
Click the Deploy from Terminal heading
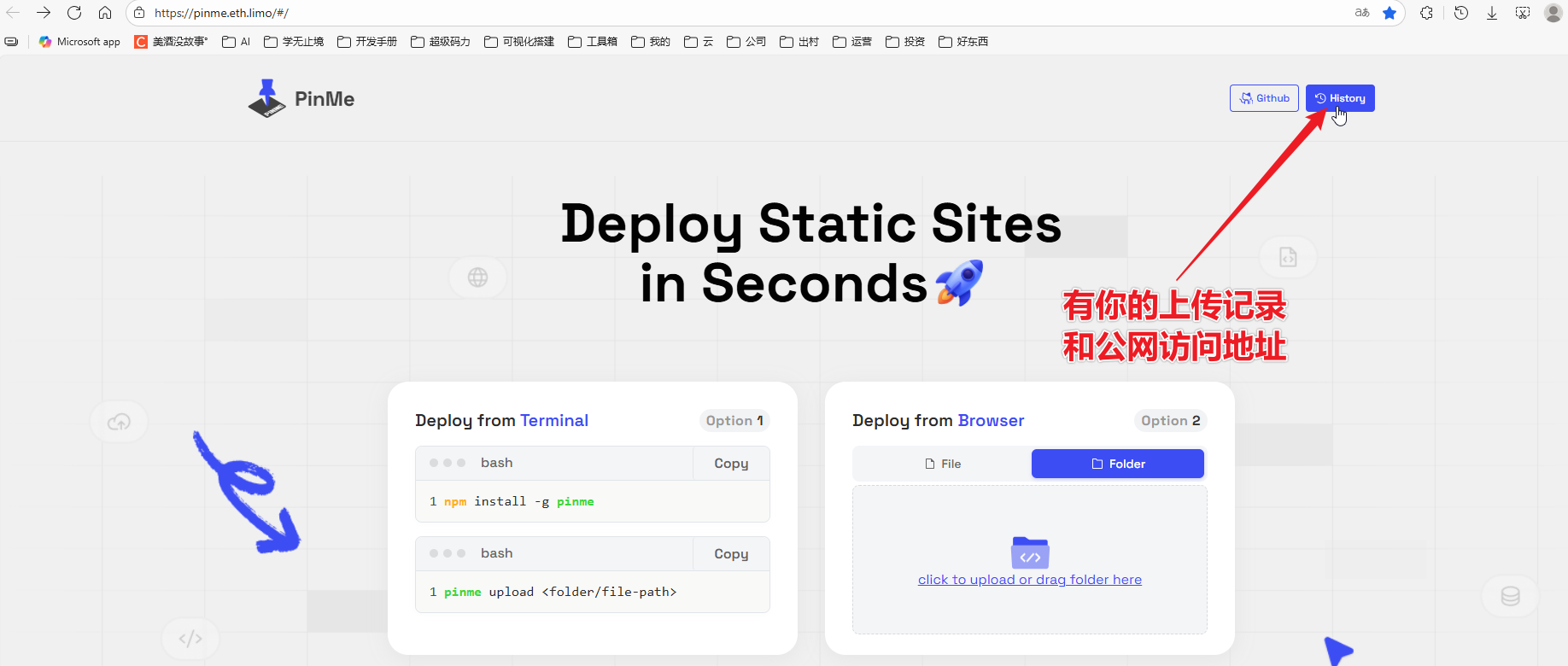[x=501, y=420]
